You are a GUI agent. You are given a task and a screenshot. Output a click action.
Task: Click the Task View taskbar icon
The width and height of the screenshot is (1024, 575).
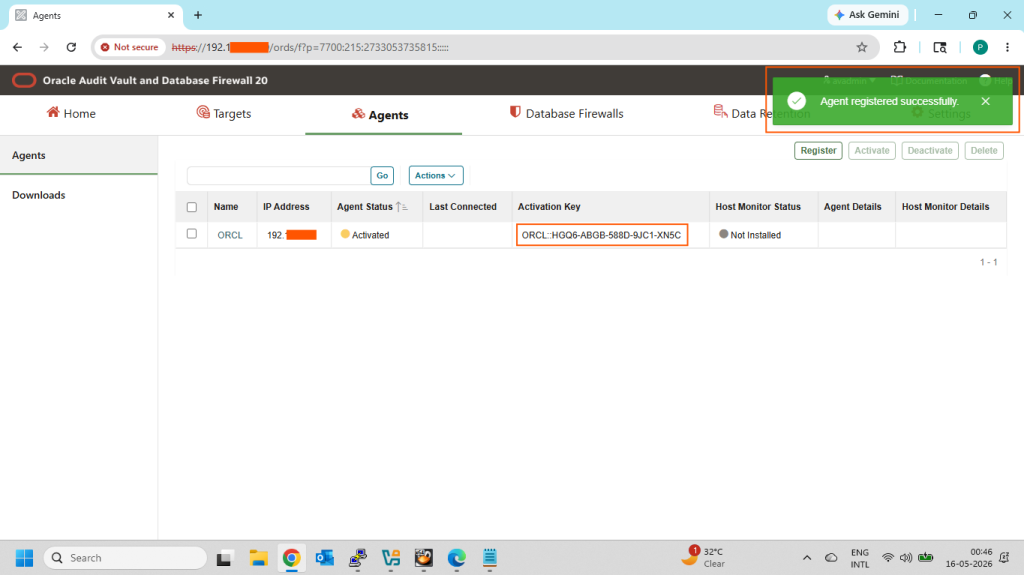[225, 558]
